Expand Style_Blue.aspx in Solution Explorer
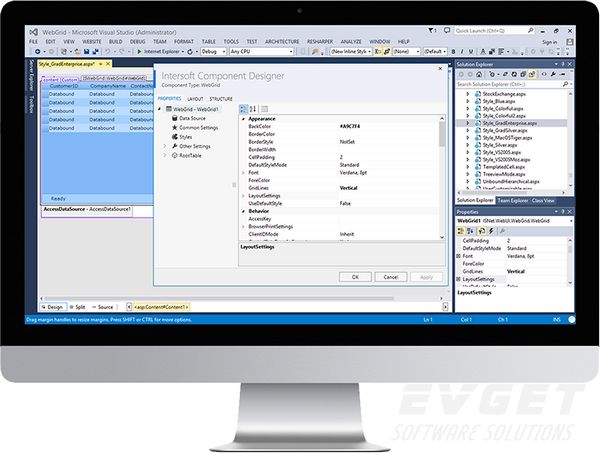The image size is (600, 453). [x=468, y=101]
